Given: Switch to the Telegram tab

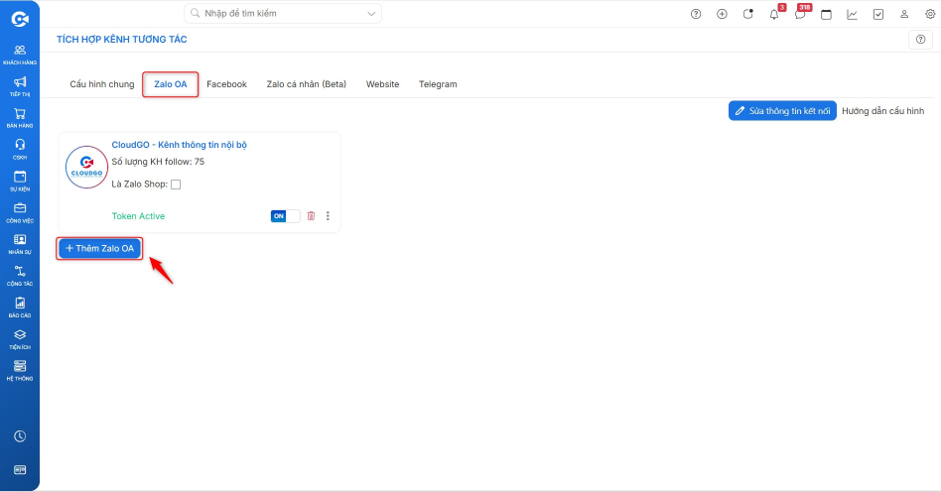Looking at the screenshot, I should (437, 84).
